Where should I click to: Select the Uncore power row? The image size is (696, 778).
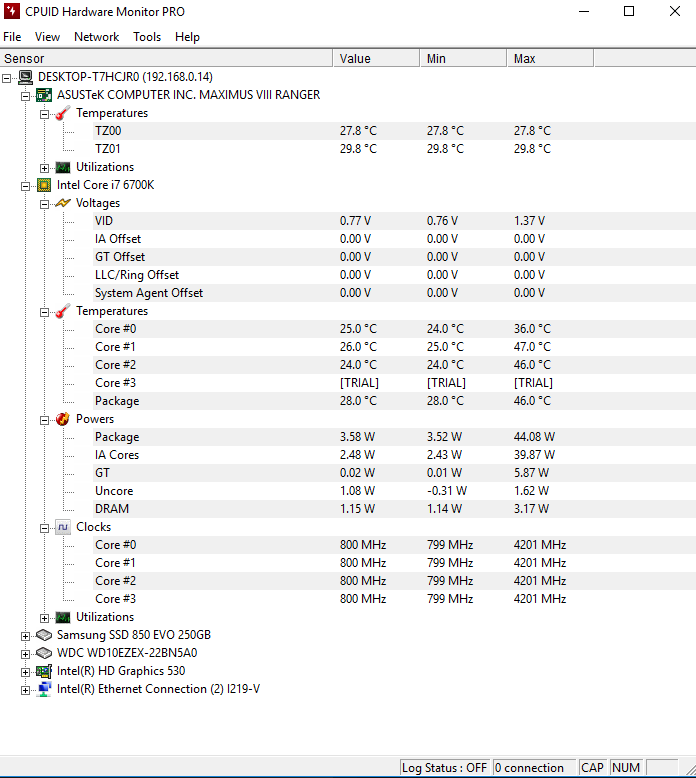click(x=394, y=491)
